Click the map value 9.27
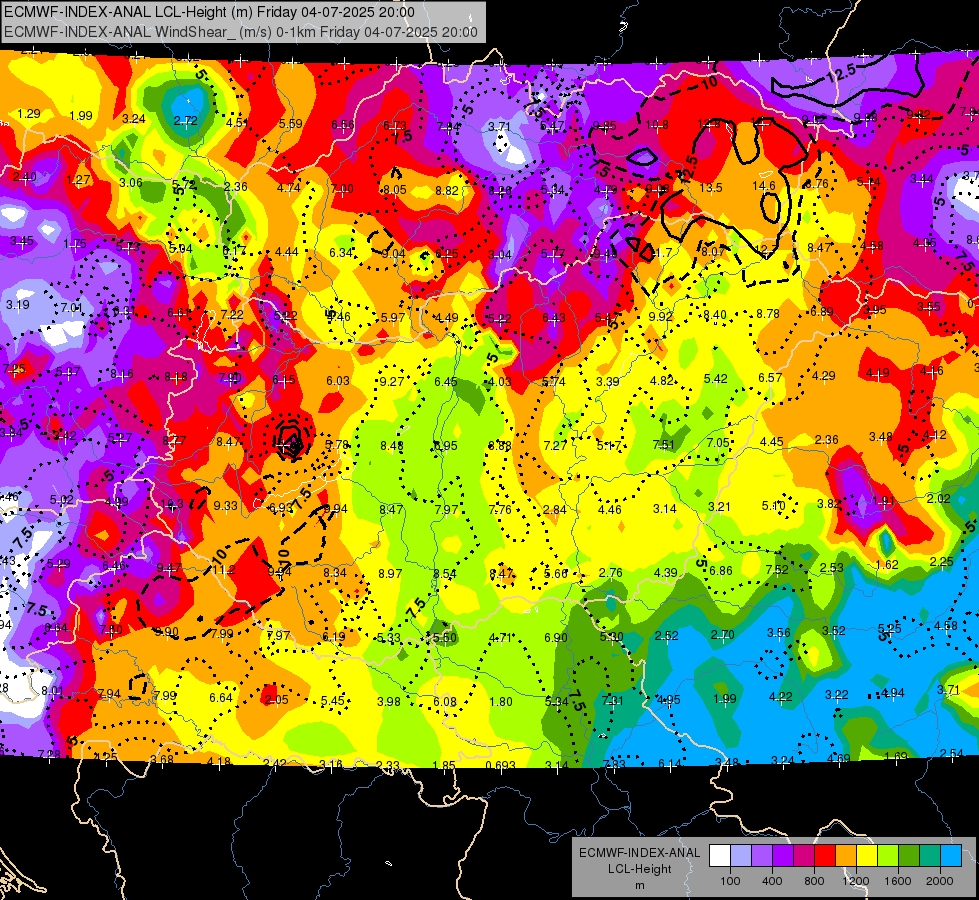 (x=391, y=381)
